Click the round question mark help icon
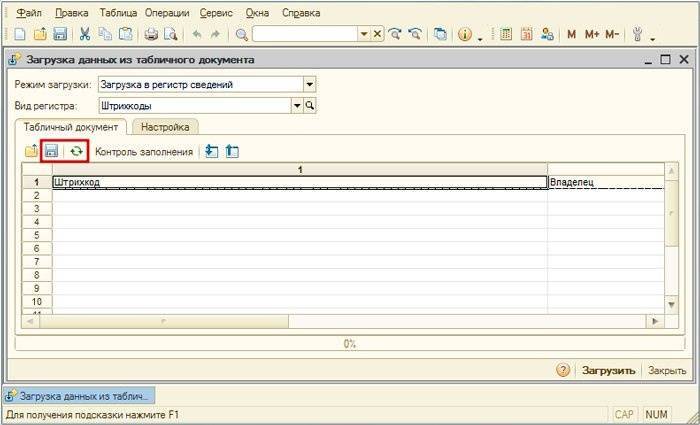This screenshot has width=700, height=425. click(x=563, y=370)
